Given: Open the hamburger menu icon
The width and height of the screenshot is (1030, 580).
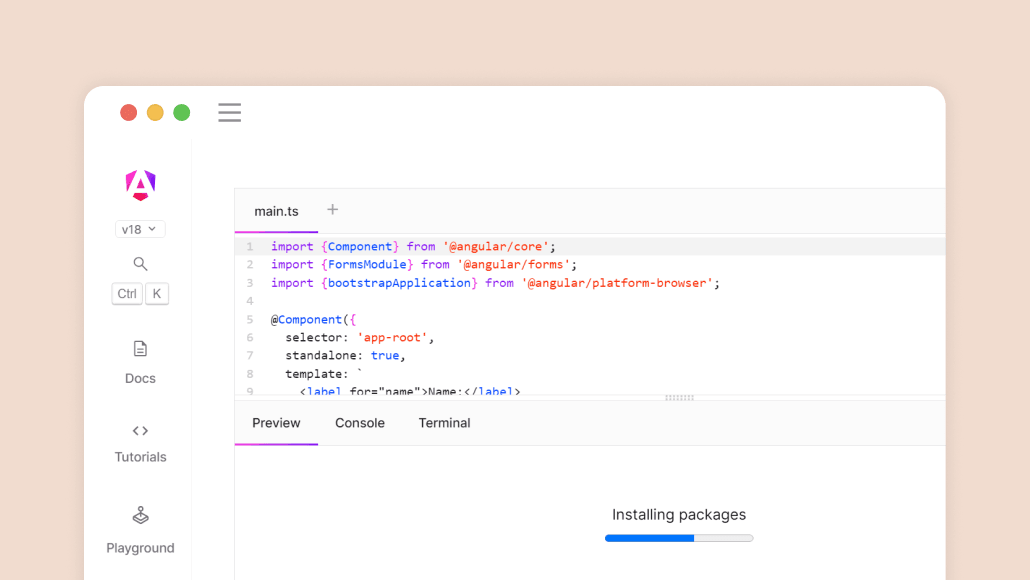Looking at the screenshot, I should 230,113.
